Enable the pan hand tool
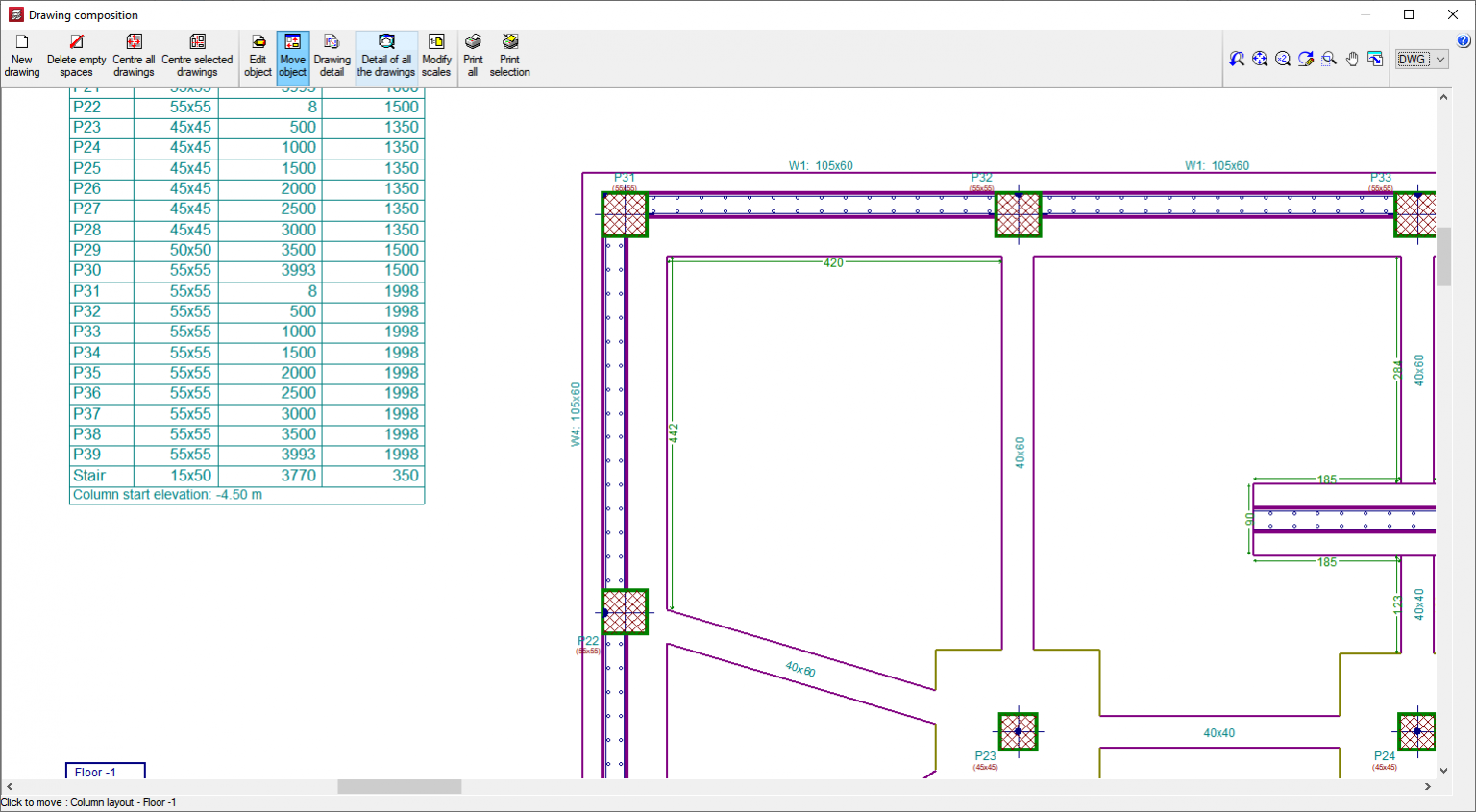Viewport: 1476px width, 812px height. 1352,60
